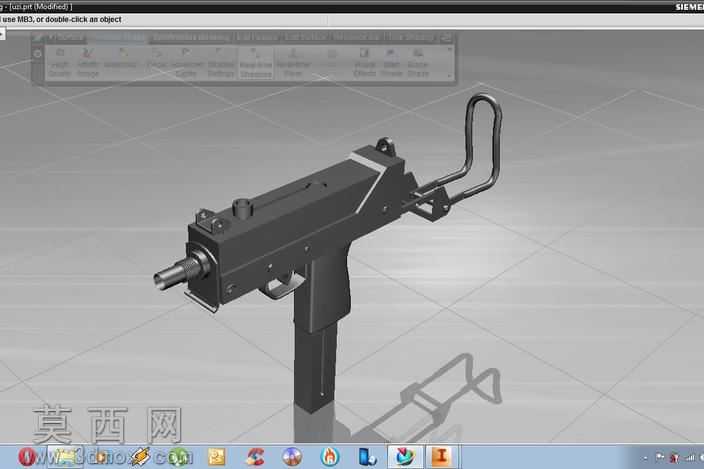Click the toolbar's top-right corner button
Screen dimensions: 704x469
click(x=446, y=37)
